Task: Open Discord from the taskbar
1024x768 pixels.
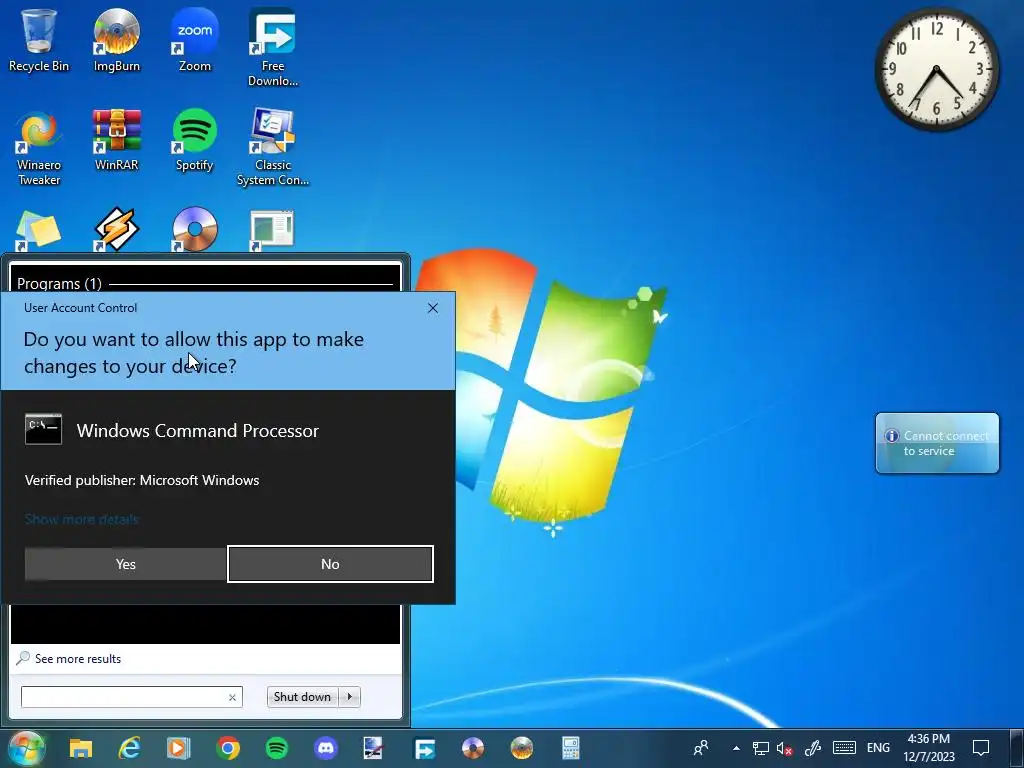Action: click(326, 748)
